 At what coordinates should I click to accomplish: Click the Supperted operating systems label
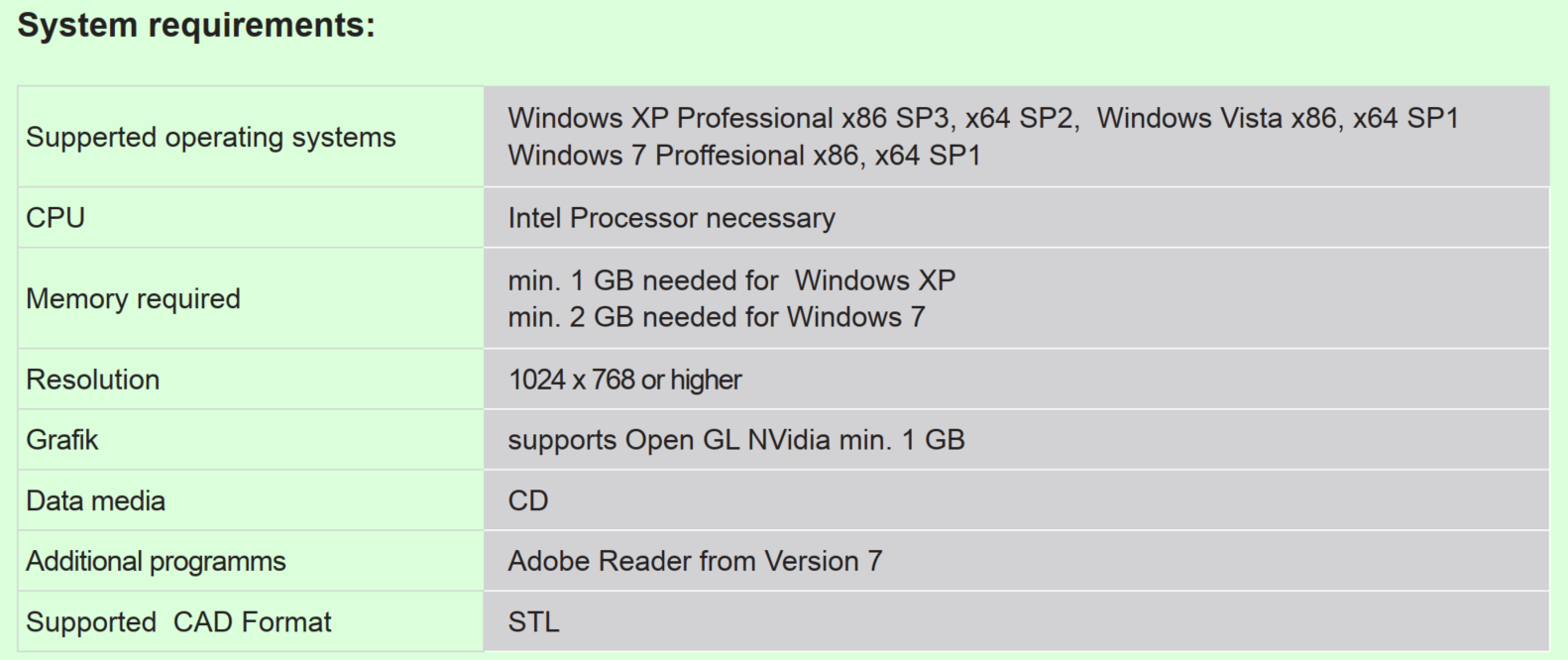210,137
